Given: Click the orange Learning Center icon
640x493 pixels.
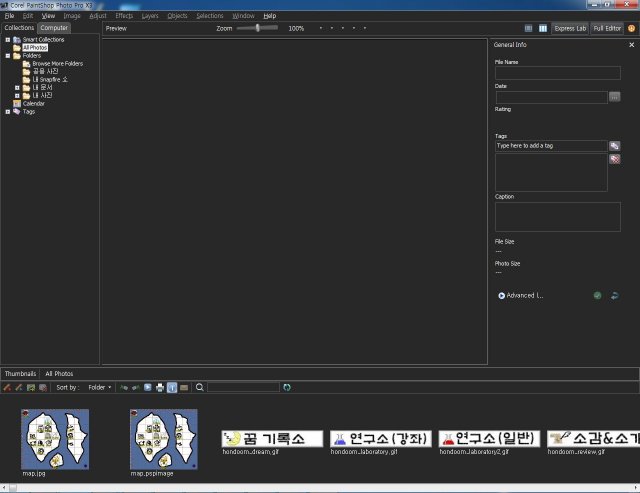Looking at the screenshot, I should click(x=631, y=29).
